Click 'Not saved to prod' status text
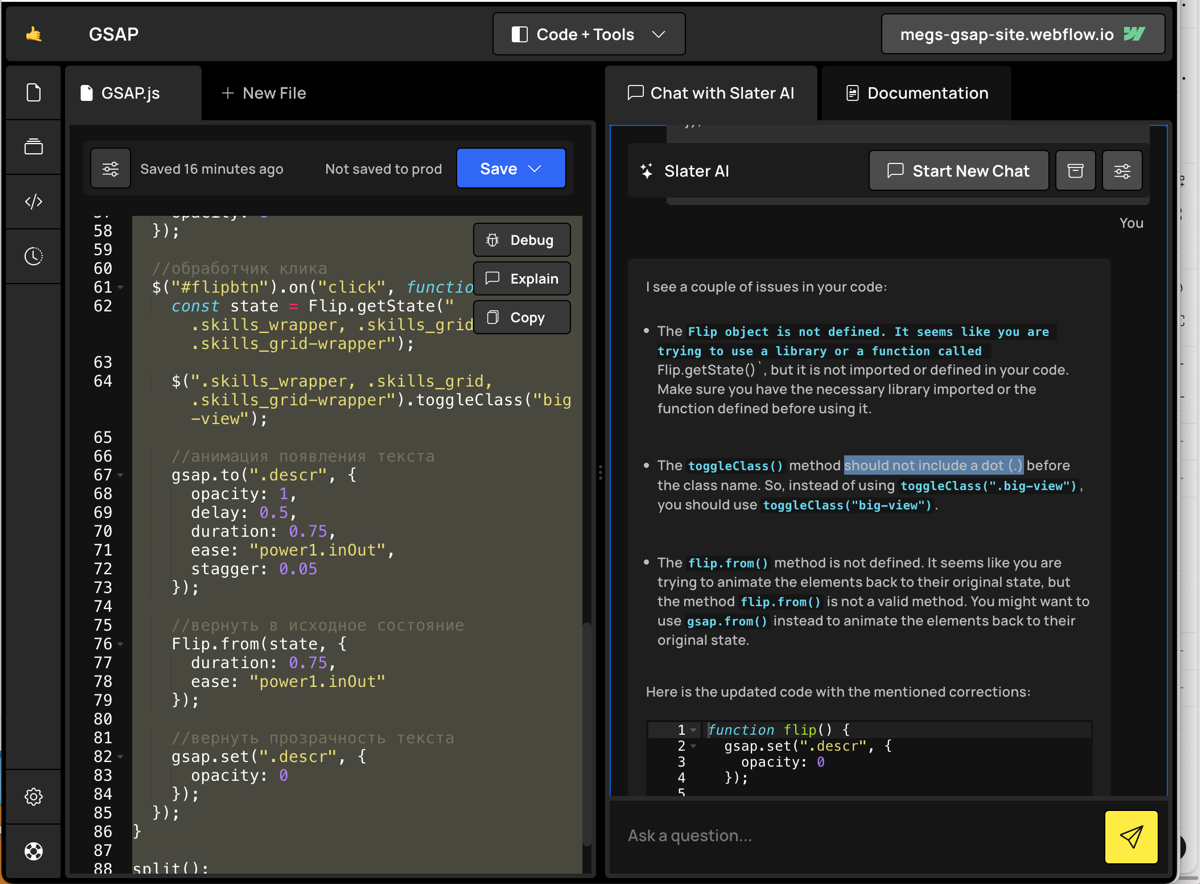1200x884 pixels. [x=383, y=169]
